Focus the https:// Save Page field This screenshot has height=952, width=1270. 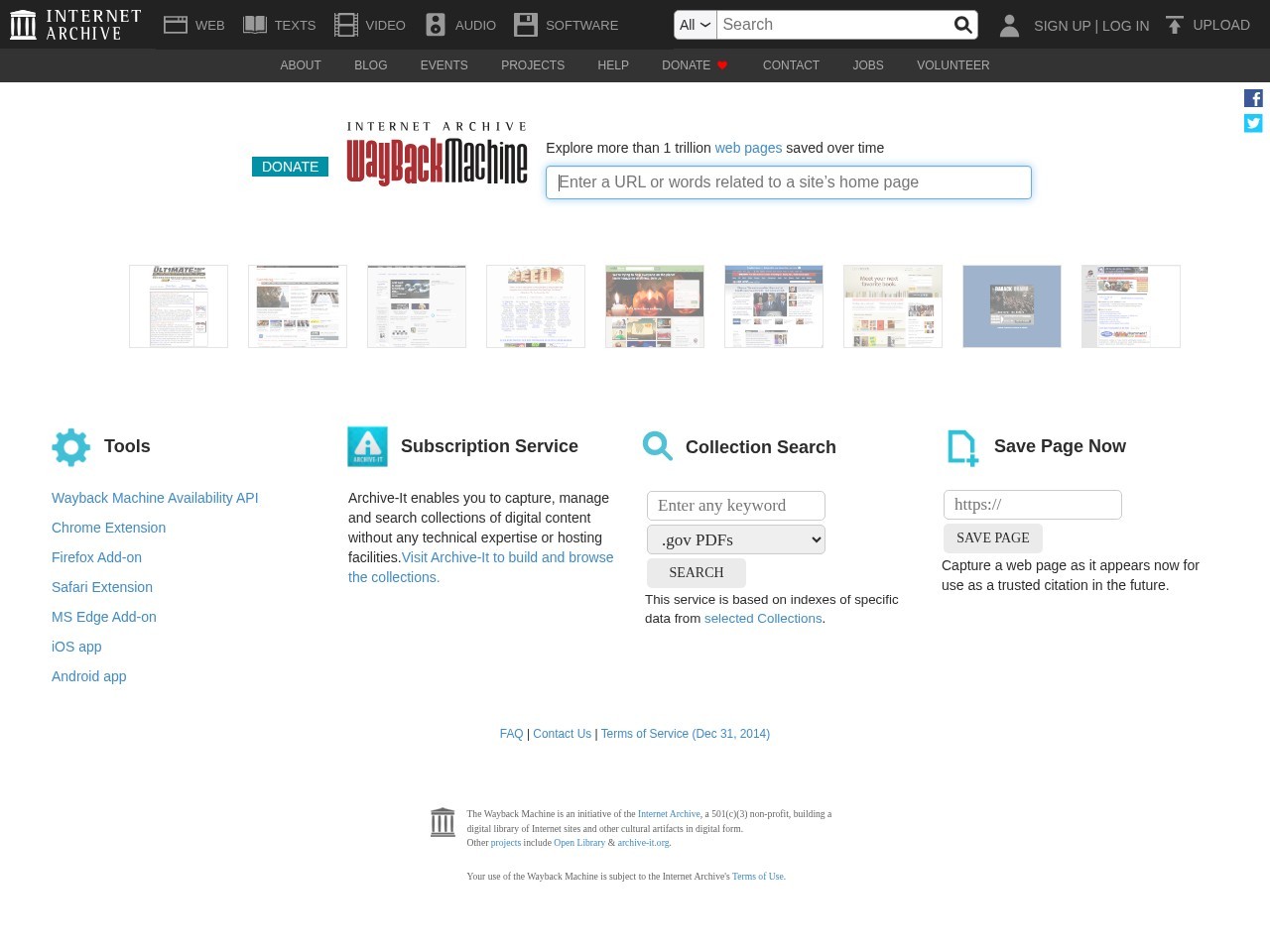point(1033,505)
